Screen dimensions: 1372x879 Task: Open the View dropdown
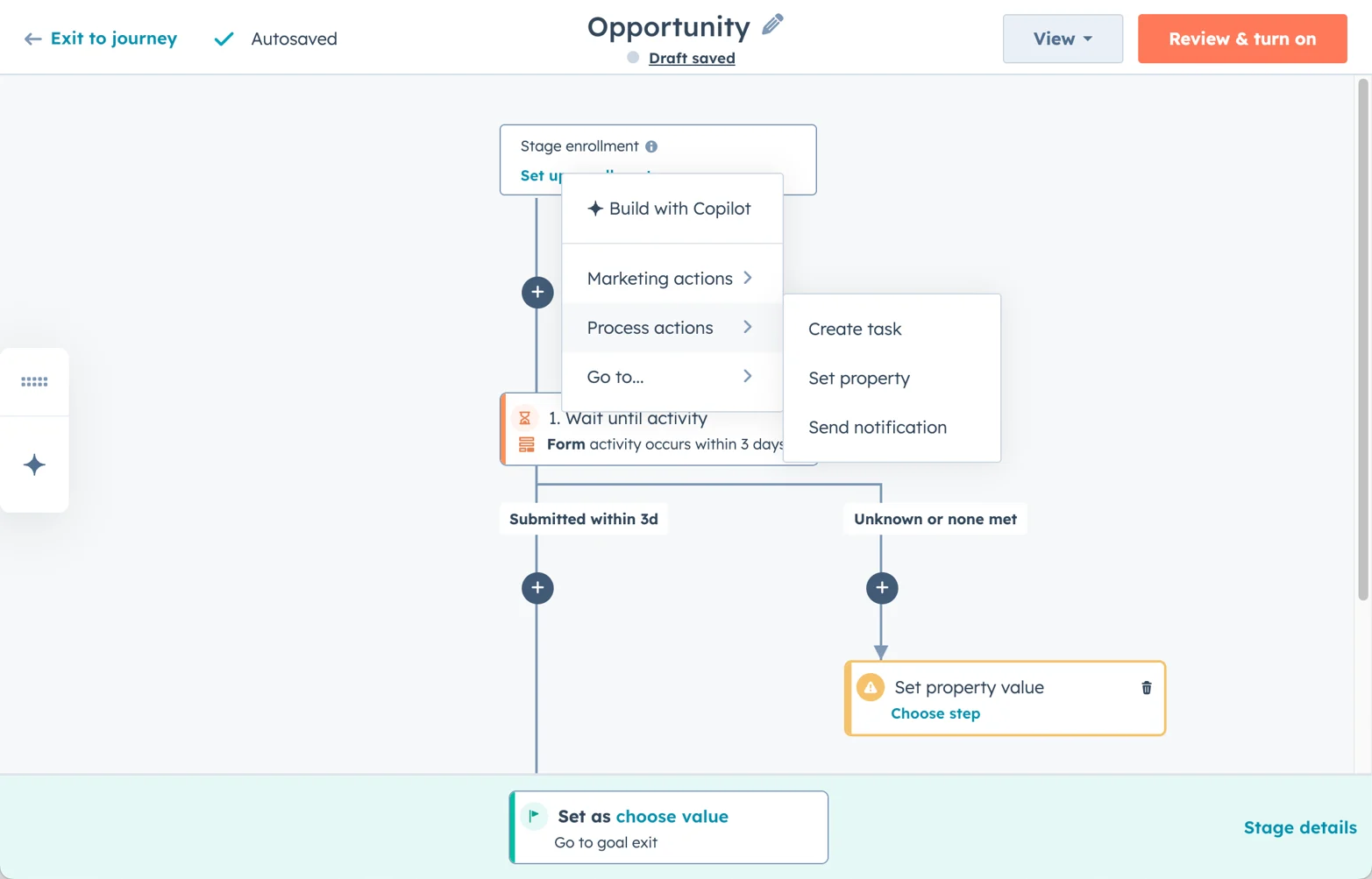[1062, 39]
